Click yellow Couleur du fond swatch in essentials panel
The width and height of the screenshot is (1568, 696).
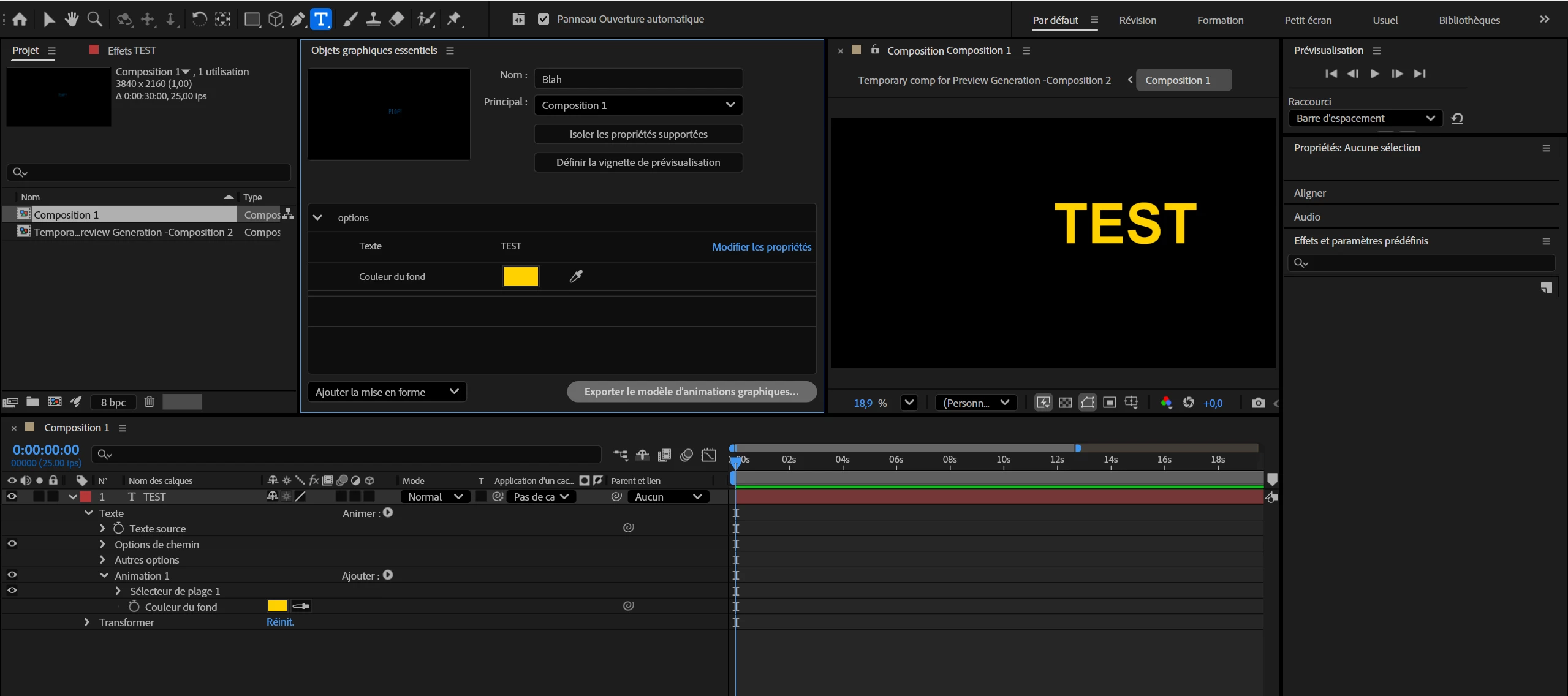pyautogui.click(x=520, y=276)
